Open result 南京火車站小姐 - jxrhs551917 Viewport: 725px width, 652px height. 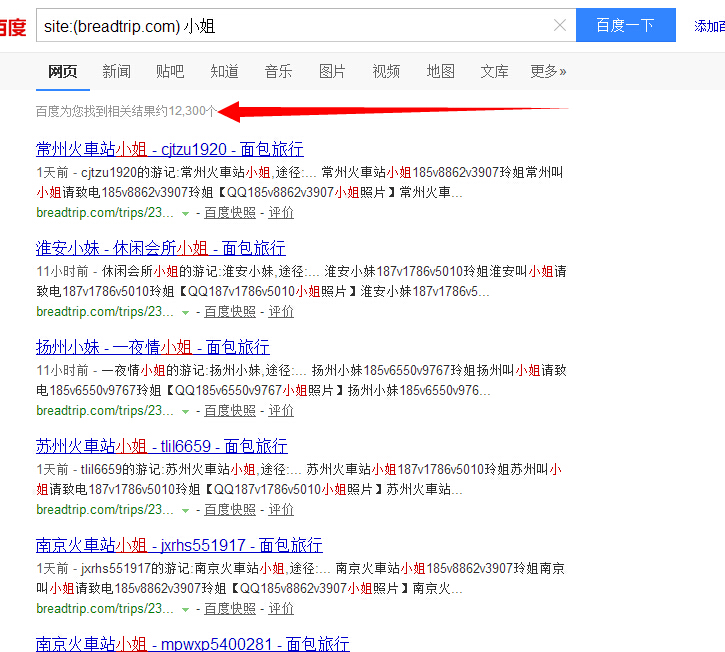[x=179, y=545]
